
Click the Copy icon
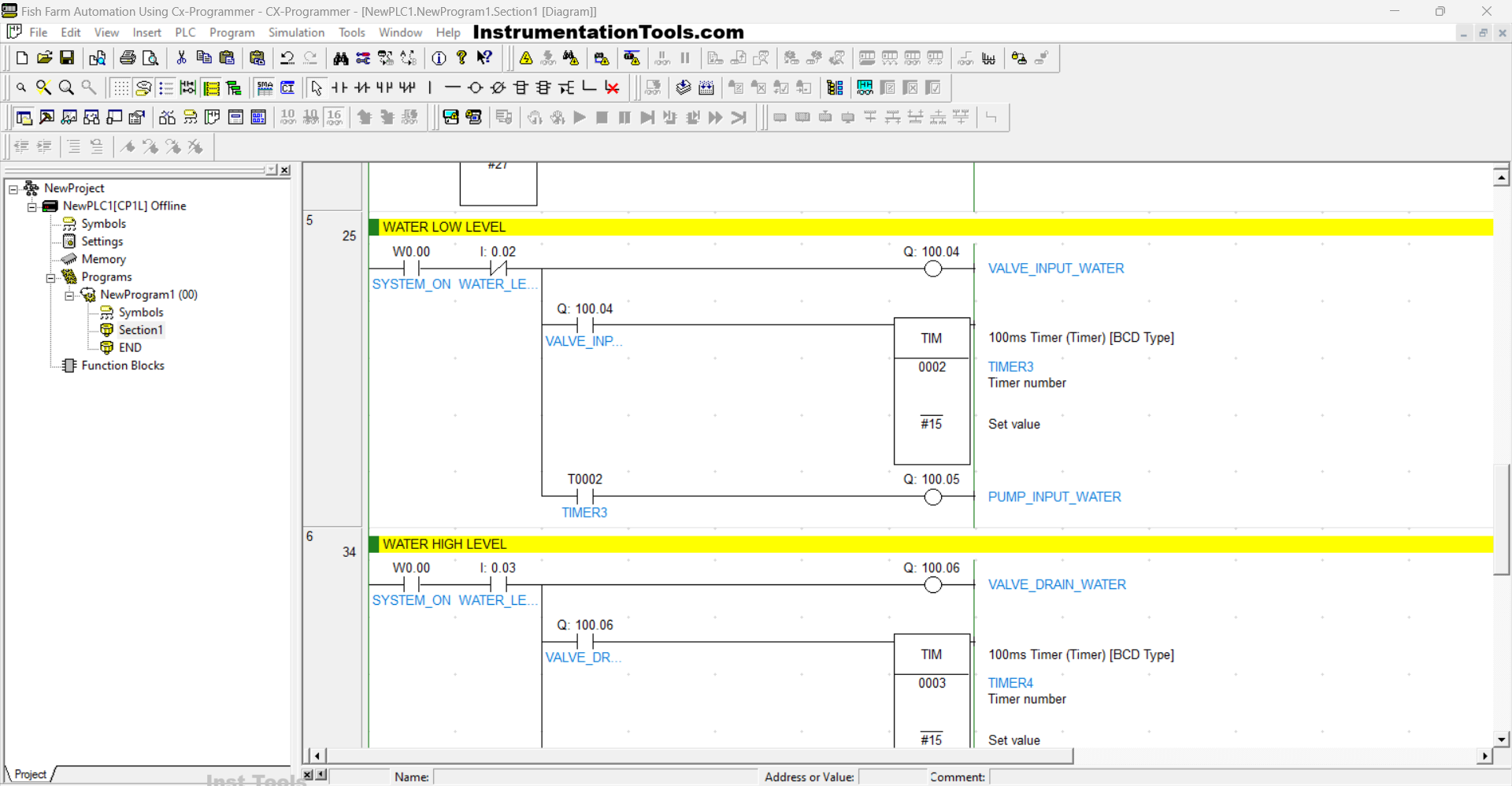[x=204, y=58]
